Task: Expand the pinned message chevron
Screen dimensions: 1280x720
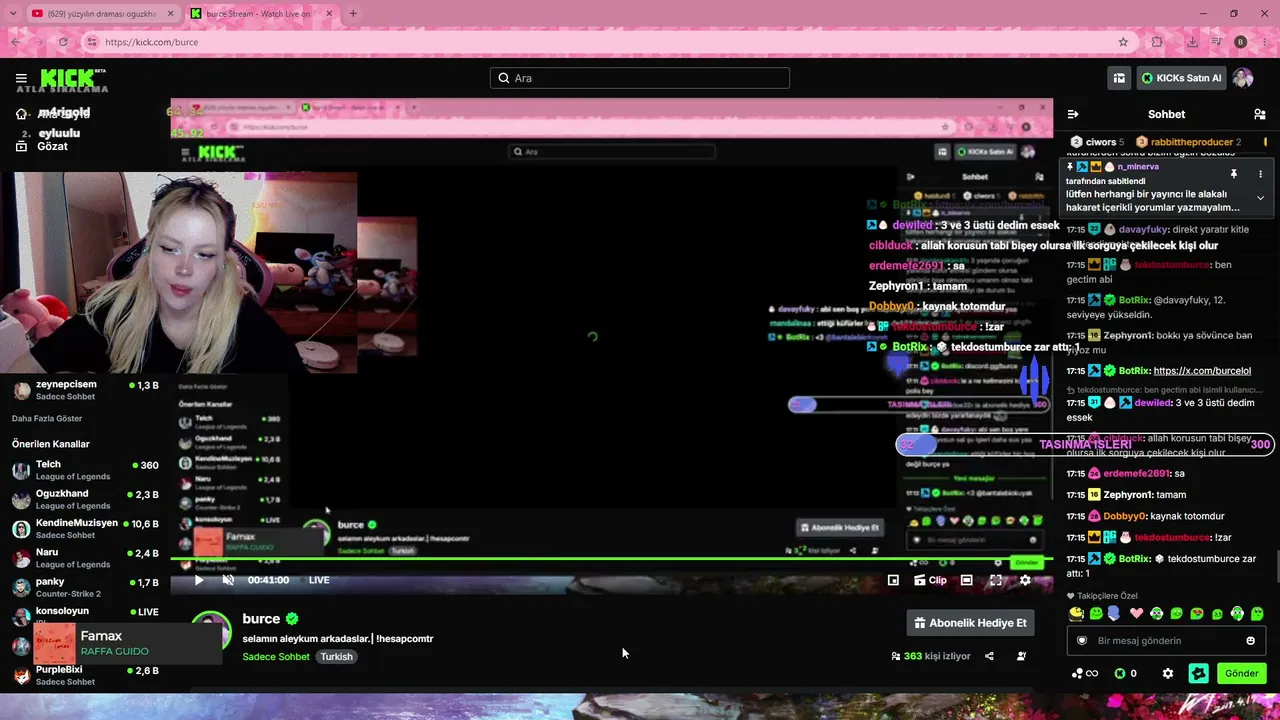Action: (x=1260, y=198)
